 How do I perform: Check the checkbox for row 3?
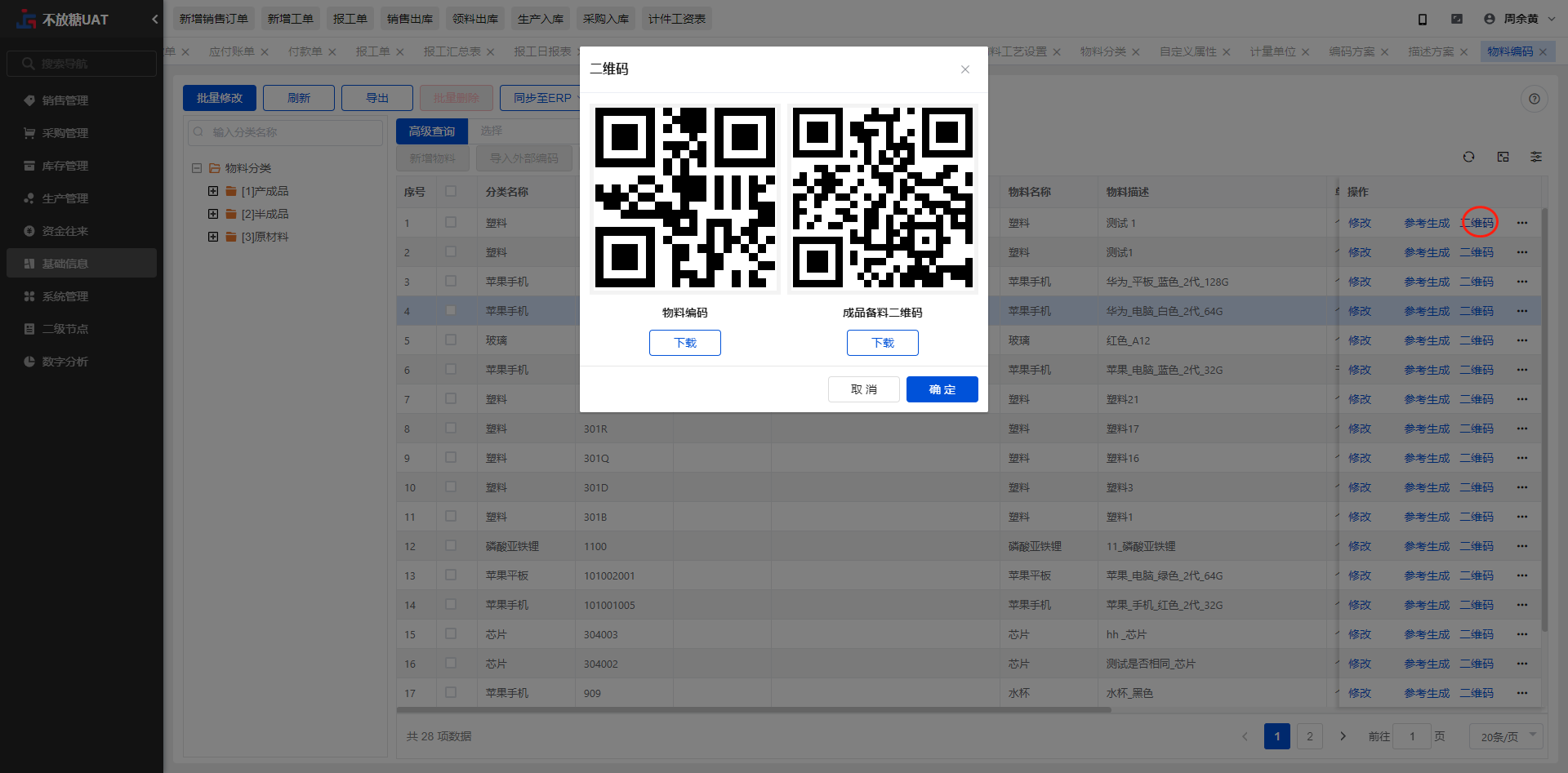pos(451,281)
